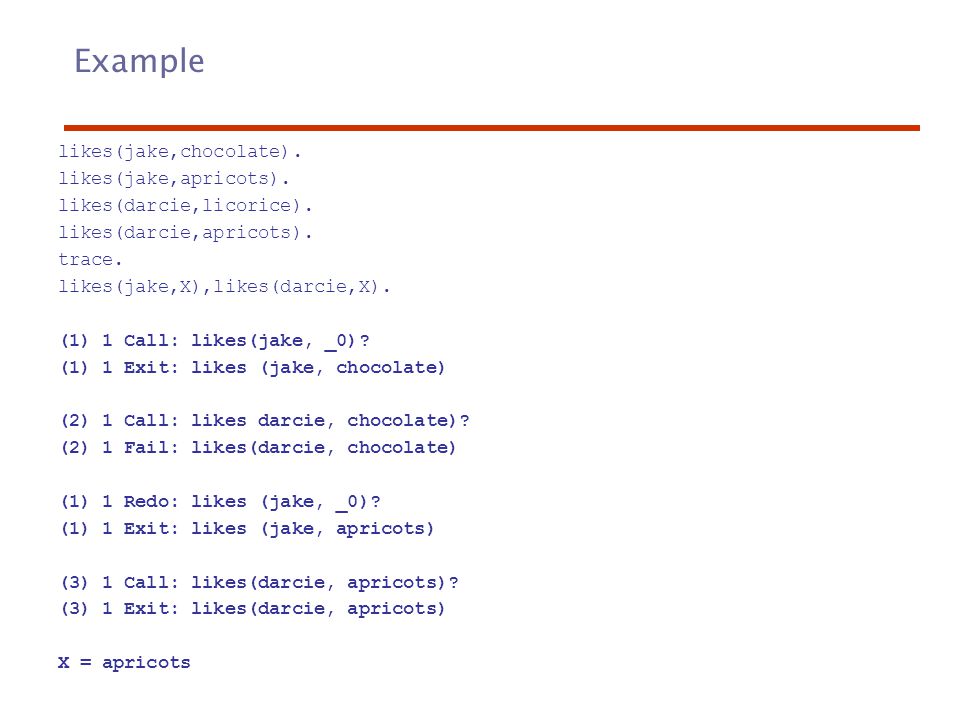Click the Example slide title

click(139, 62)
